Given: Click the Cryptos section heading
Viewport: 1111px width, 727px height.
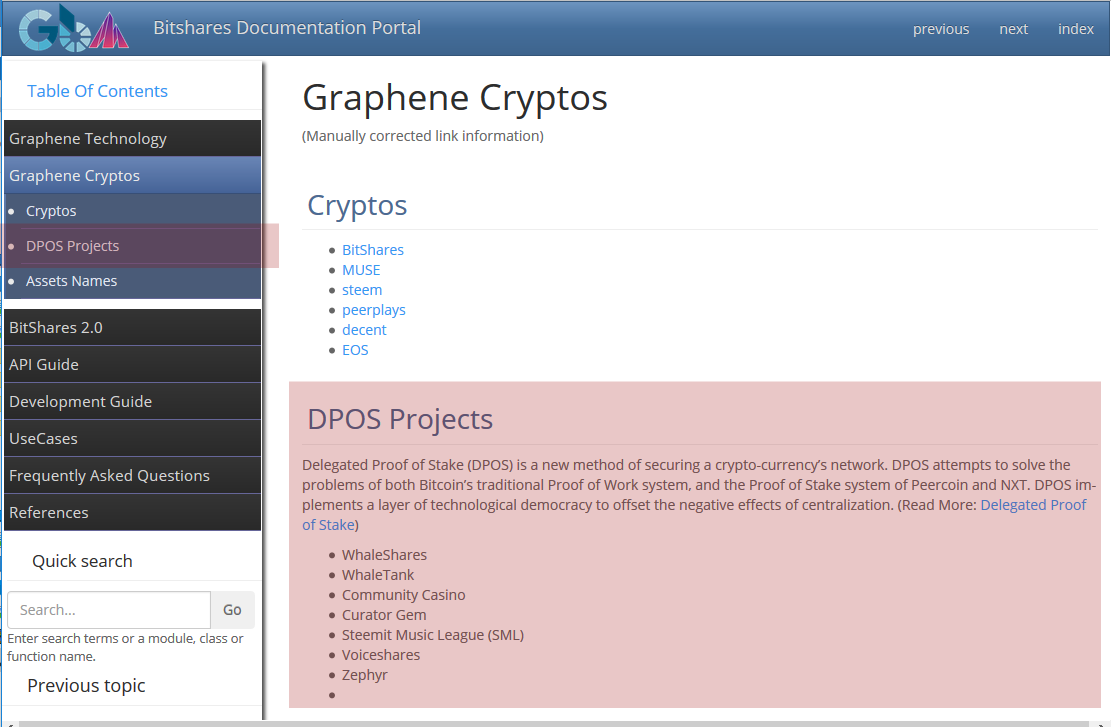Looking at the screenshot, I should (357, 205).
